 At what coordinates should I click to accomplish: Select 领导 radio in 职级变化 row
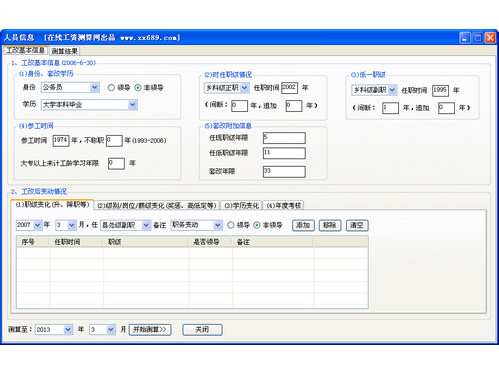tap(230, 225)
